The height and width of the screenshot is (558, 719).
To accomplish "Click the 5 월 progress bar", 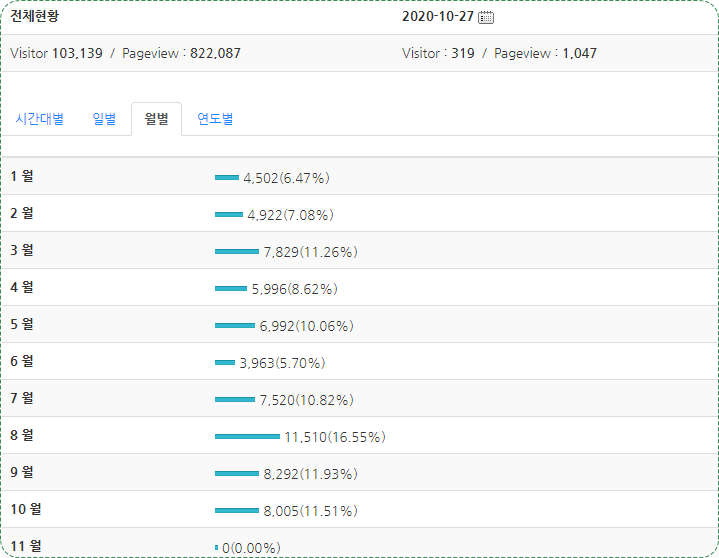I will (x=235, y=326).
